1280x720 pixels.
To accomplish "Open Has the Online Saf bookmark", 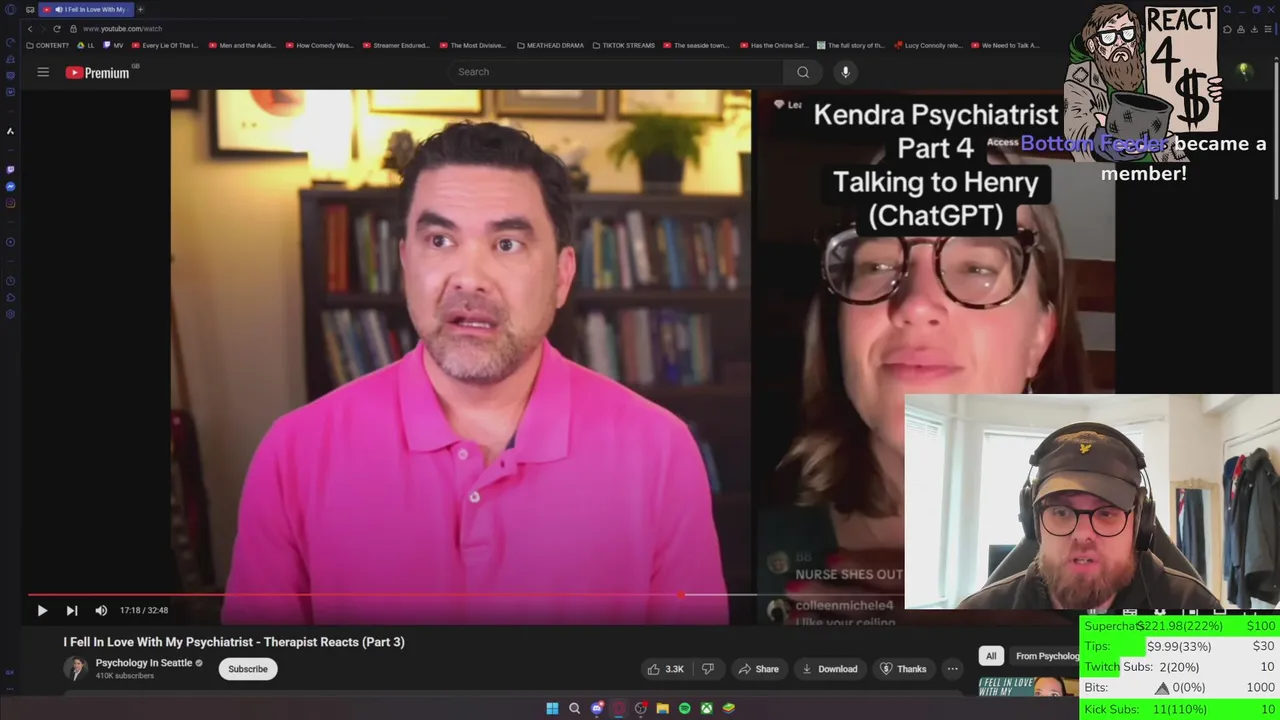I will click(775, 45).
